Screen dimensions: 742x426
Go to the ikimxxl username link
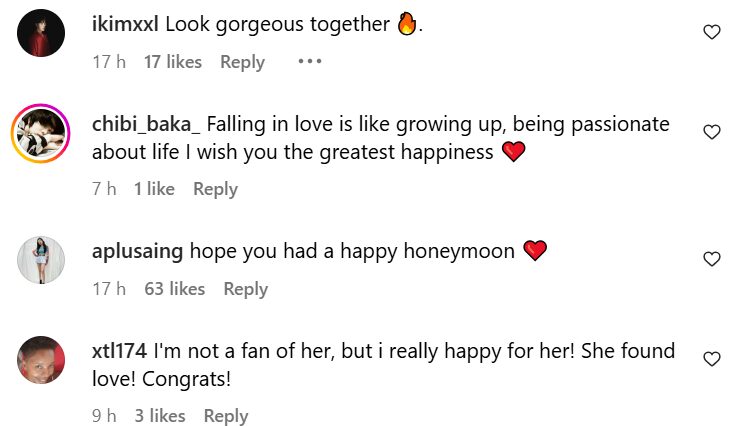(x=125, y=25)
